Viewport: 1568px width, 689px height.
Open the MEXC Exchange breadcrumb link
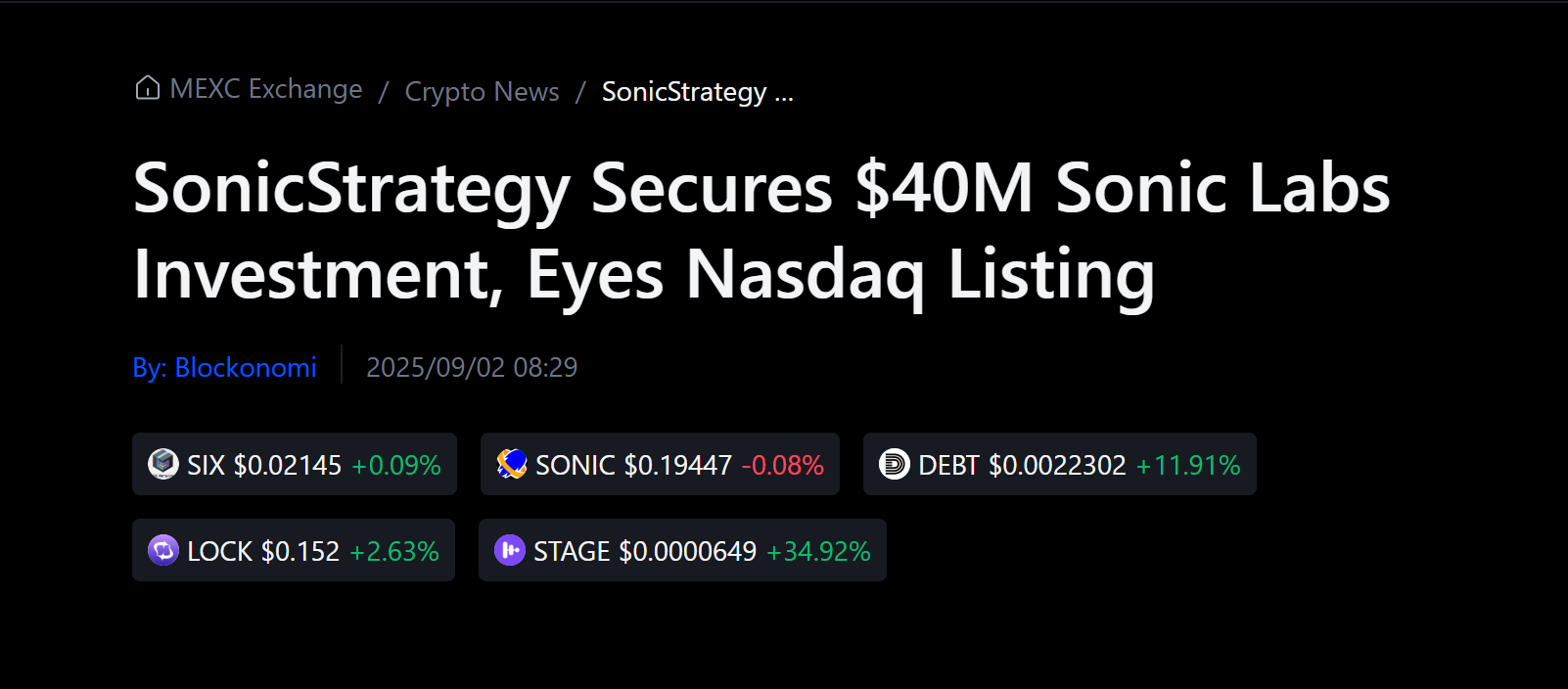click(266, 89)
